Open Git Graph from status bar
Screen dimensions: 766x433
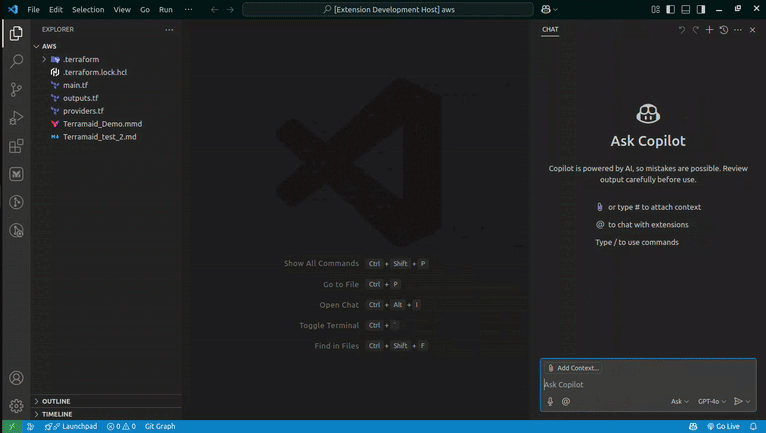click(x=160, y=426)
